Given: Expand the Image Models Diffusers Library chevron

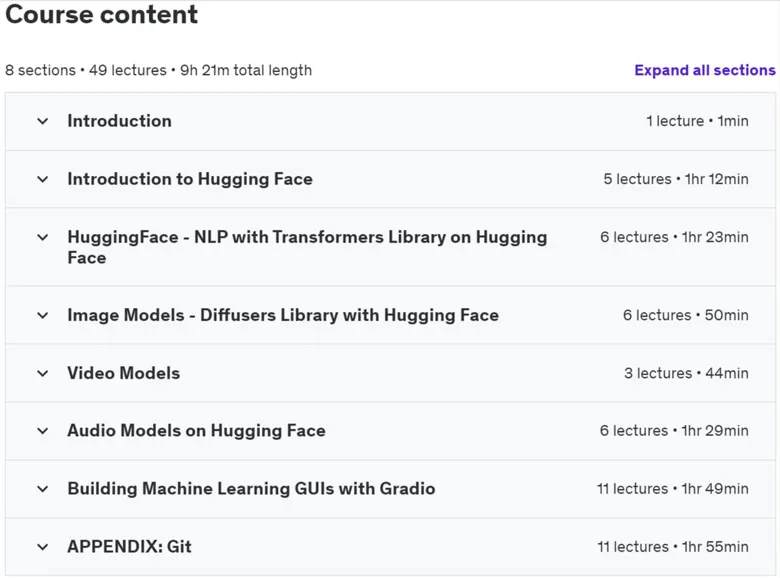Looking at the screenshot, I should click(x=43, y=316).
